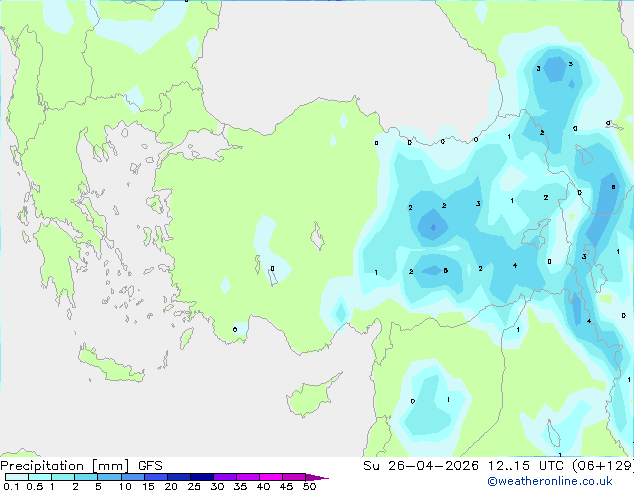Click the 5–10 mm legend color swatch
634x490 pixels.
coord(109,477)
